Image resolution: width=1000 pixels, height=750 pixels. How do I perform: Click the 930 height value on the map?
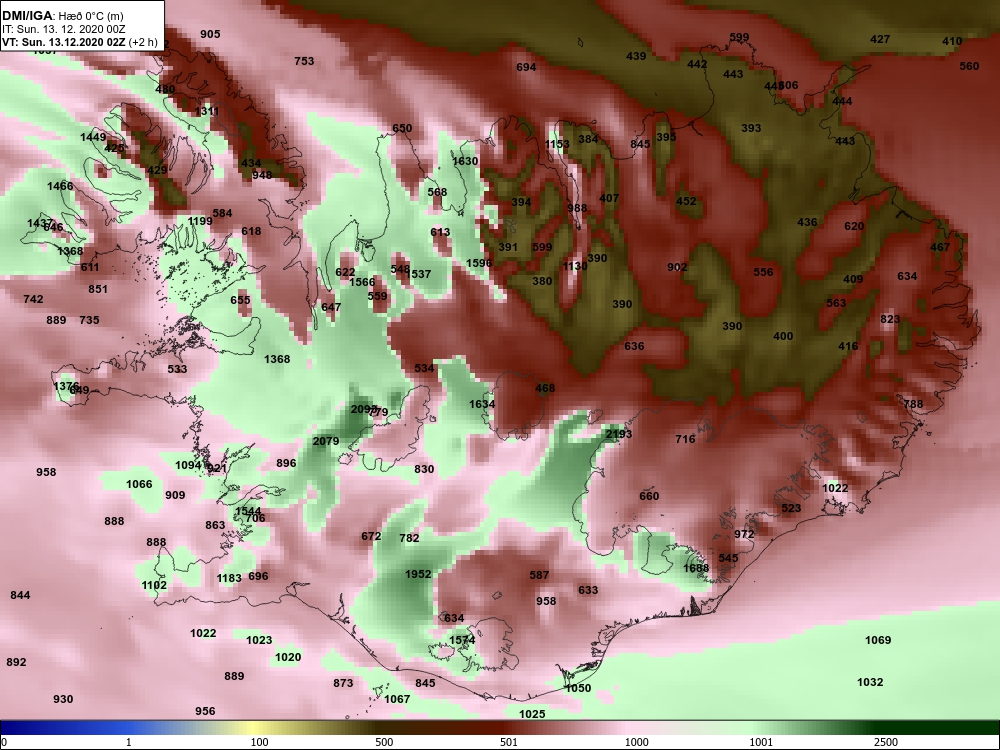click(x=63, y=699)
